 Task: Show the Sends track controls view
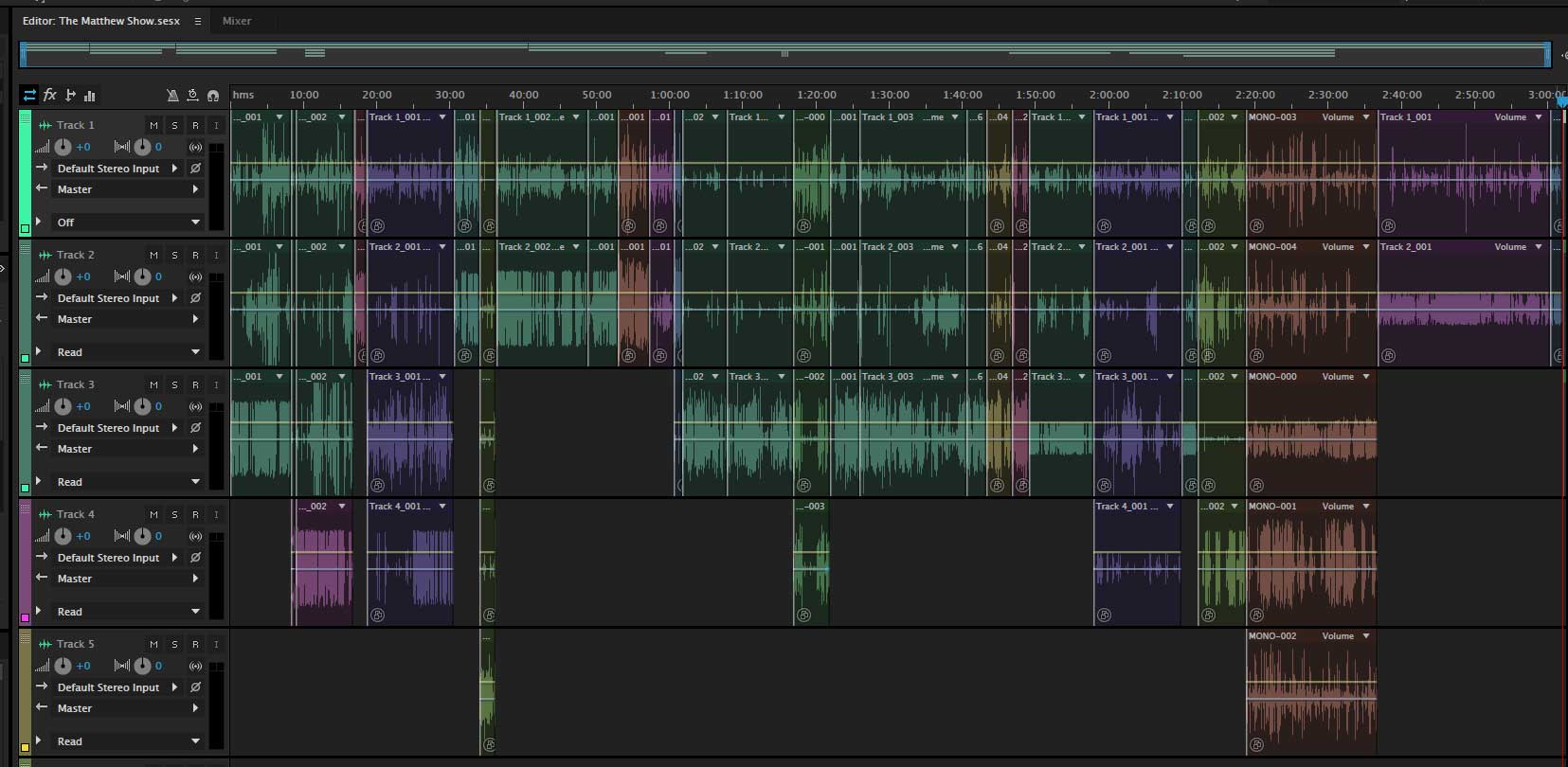[x=71, y=95]
